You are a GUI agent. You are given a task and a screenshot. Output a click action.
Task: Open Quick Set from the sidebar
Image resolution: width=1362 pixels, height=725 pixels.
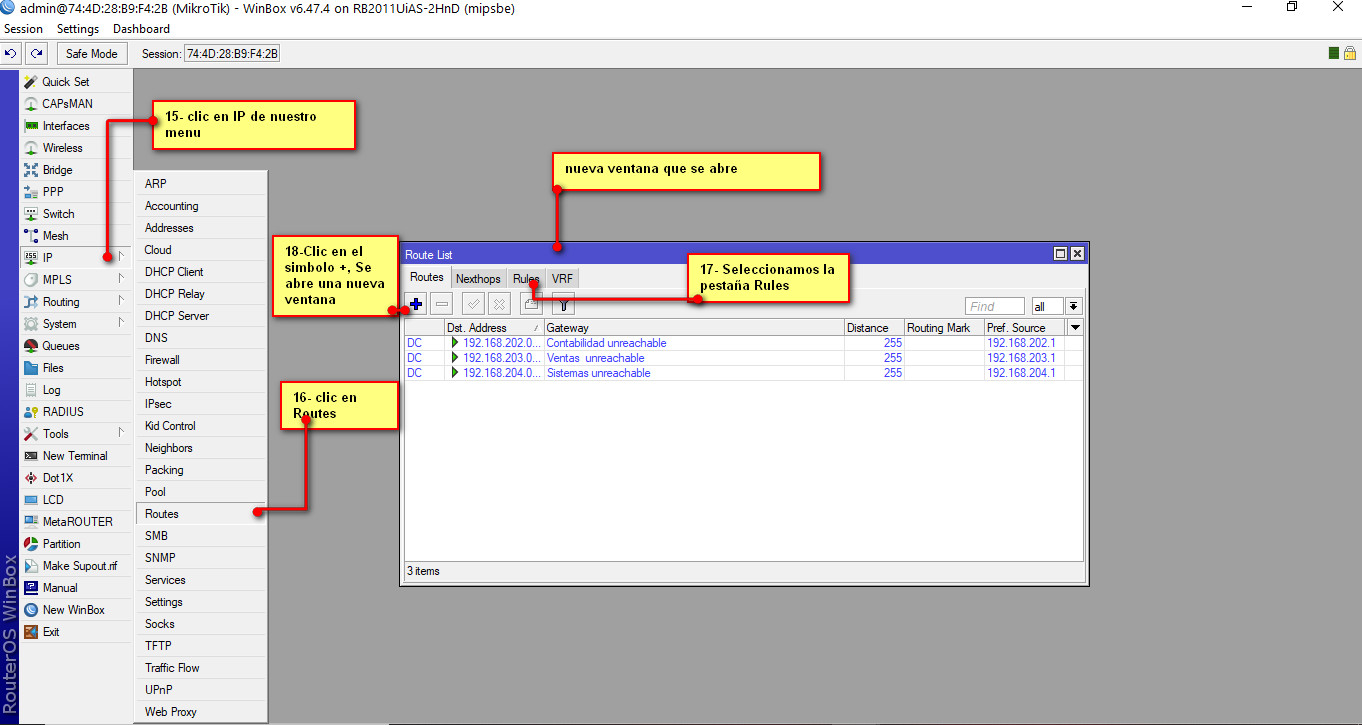tap(65, 82)
